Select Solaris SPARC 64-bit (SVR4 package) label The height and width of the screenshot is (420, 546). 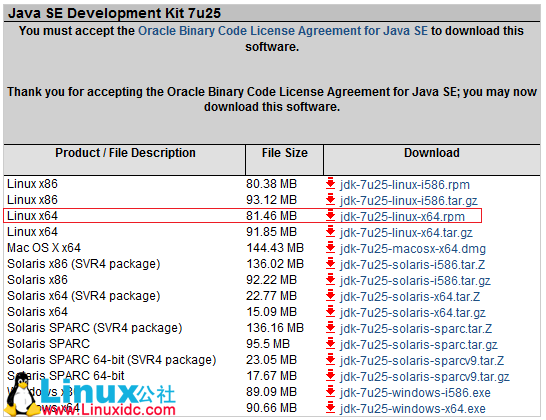111,360
